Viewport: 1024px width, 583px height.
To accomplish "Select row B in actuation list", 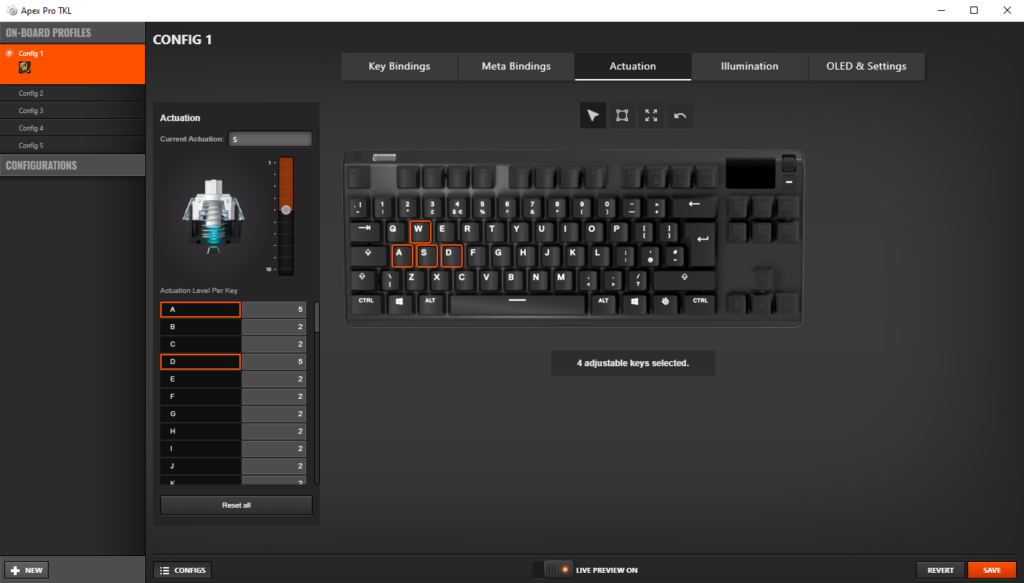I will [x=232, y=327].
